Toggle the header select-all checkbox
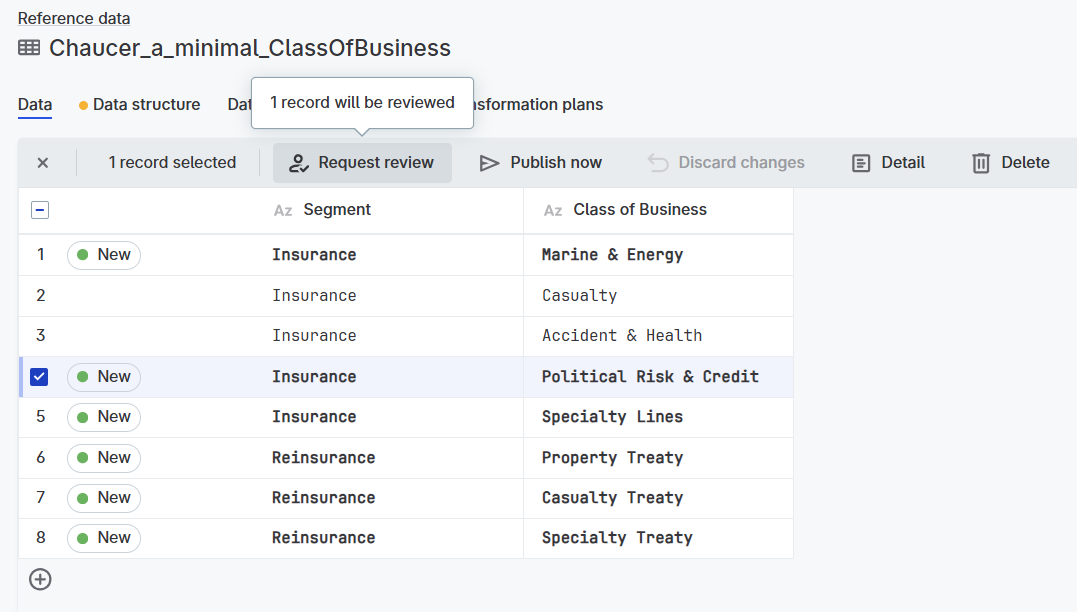The image size is (1077, 612). click(40, 210)
